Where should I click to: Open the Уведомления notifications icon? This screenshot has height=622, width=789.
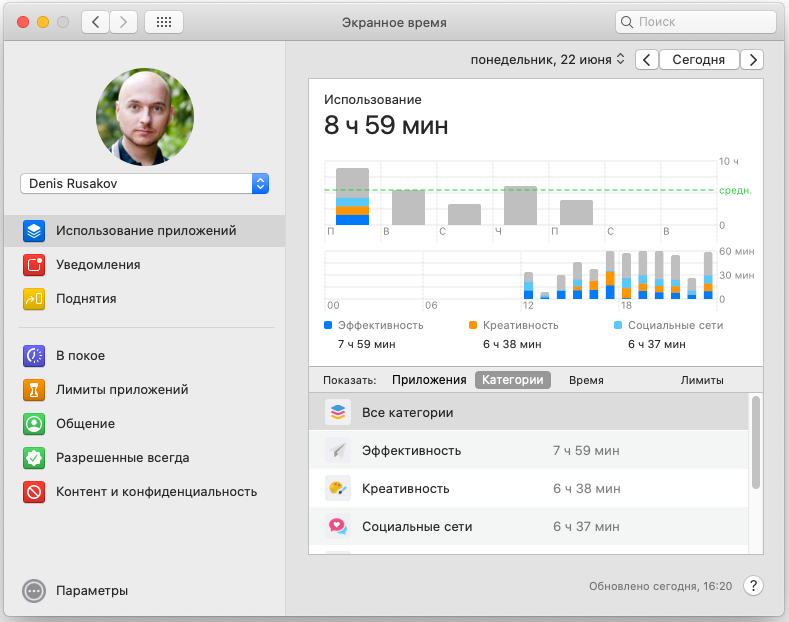[x=34, y=265]
